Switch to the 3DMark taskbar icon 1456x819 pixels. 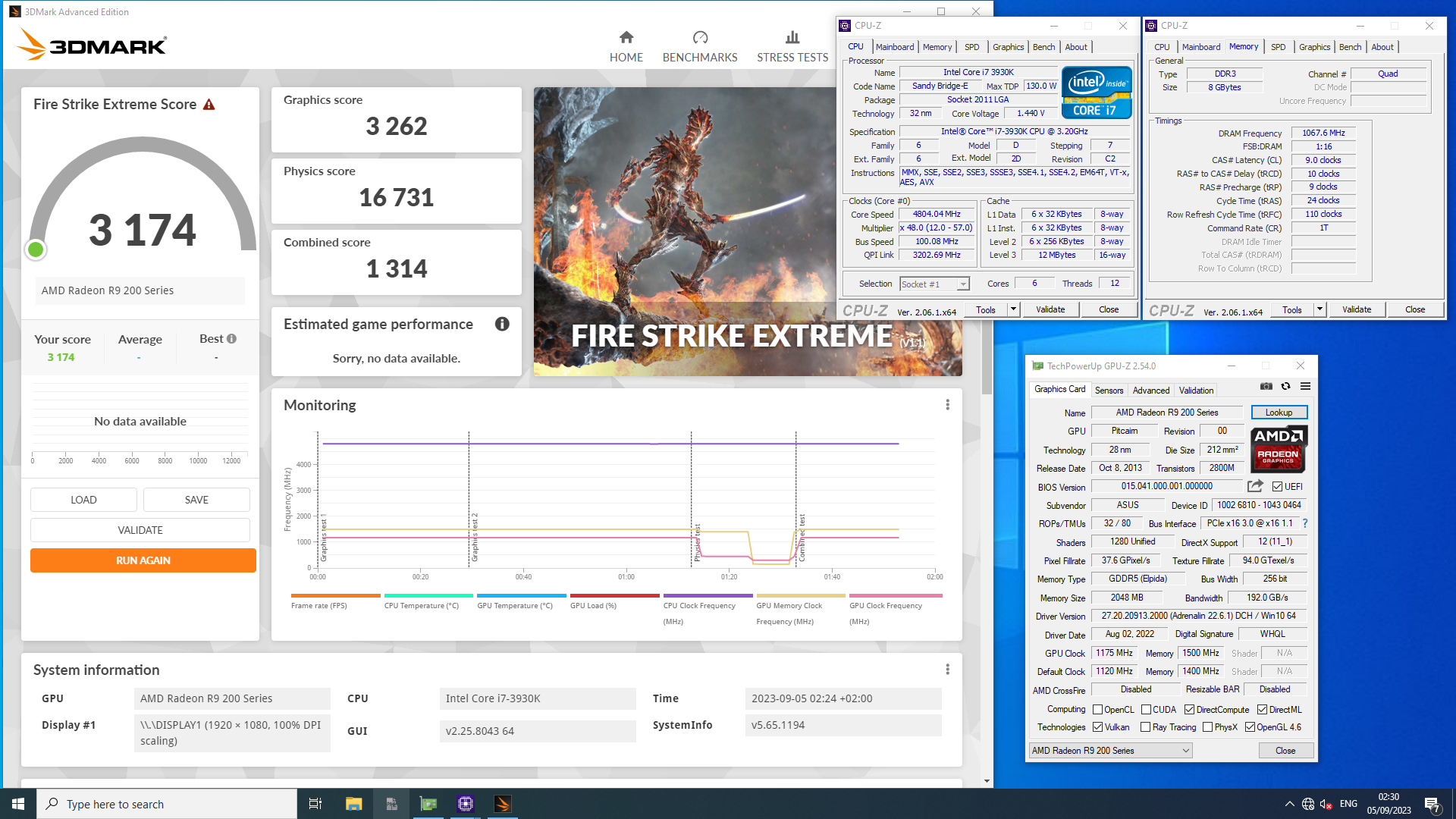(x=503, y=804)
